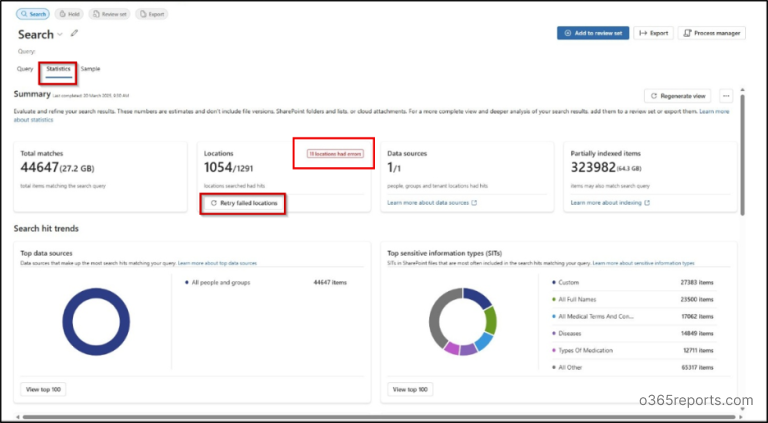Open the Review set pill tab

tap(109, 14)
